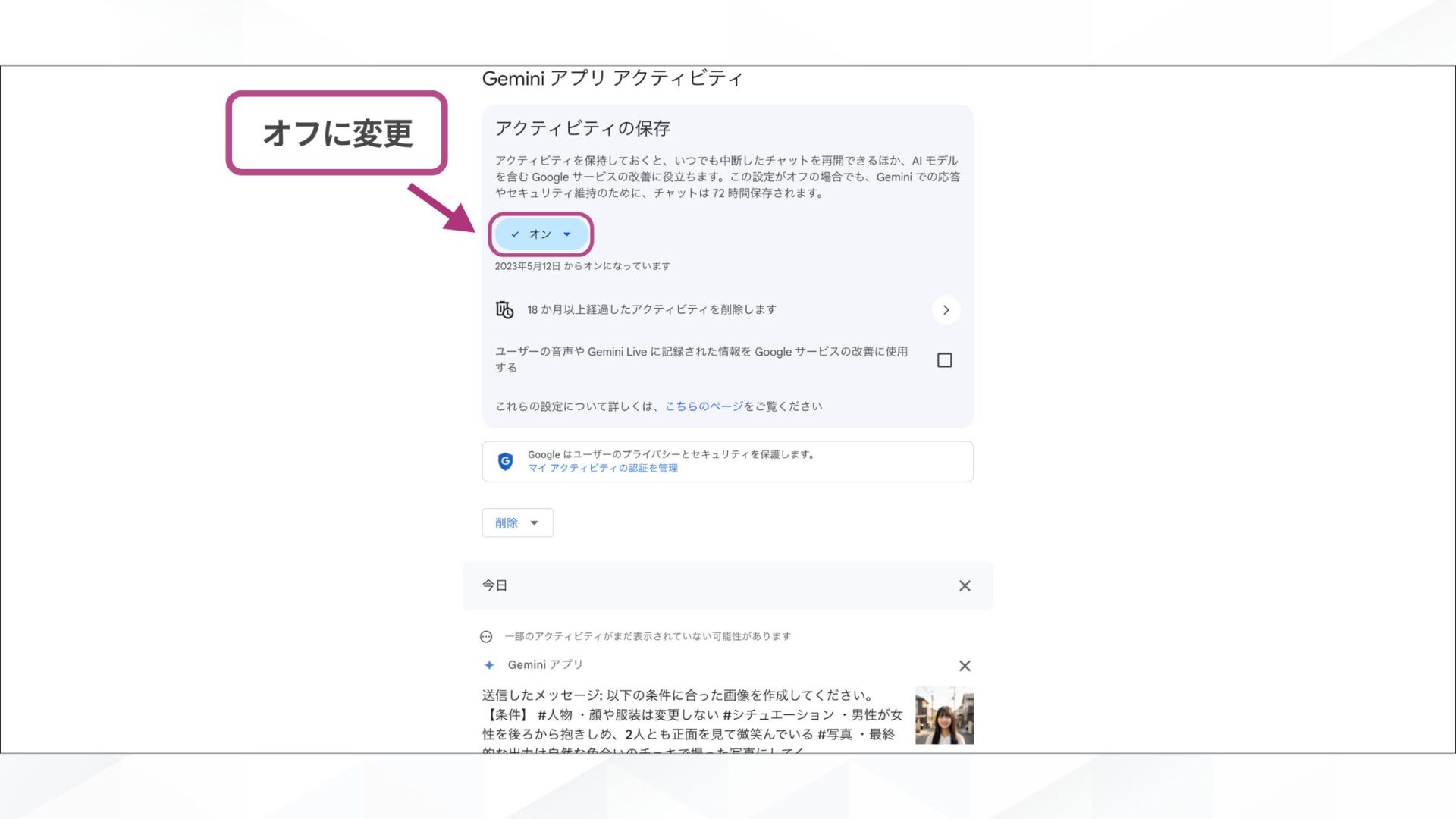This screenshot has height=819, width=1456.
Task: Open the こちらのページ help link
Action: pyautogui.click(x=703, y=406)
